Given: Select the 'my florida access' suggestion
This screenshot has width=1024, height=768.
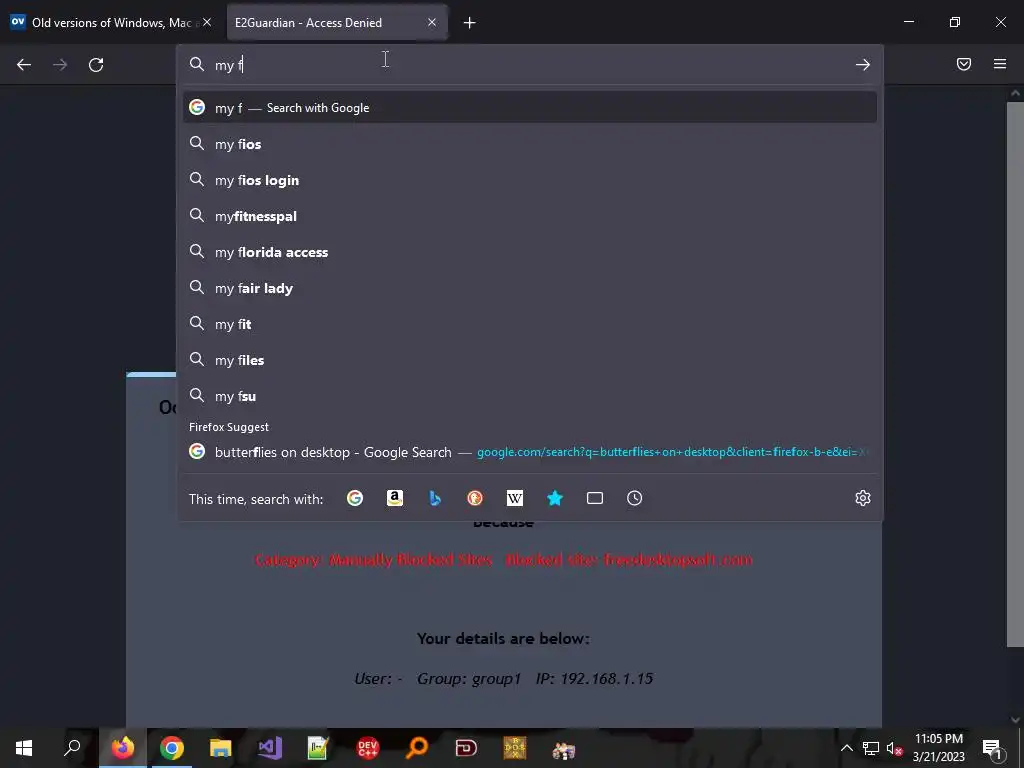Looking at the screenshot, I should pos(530,252).
